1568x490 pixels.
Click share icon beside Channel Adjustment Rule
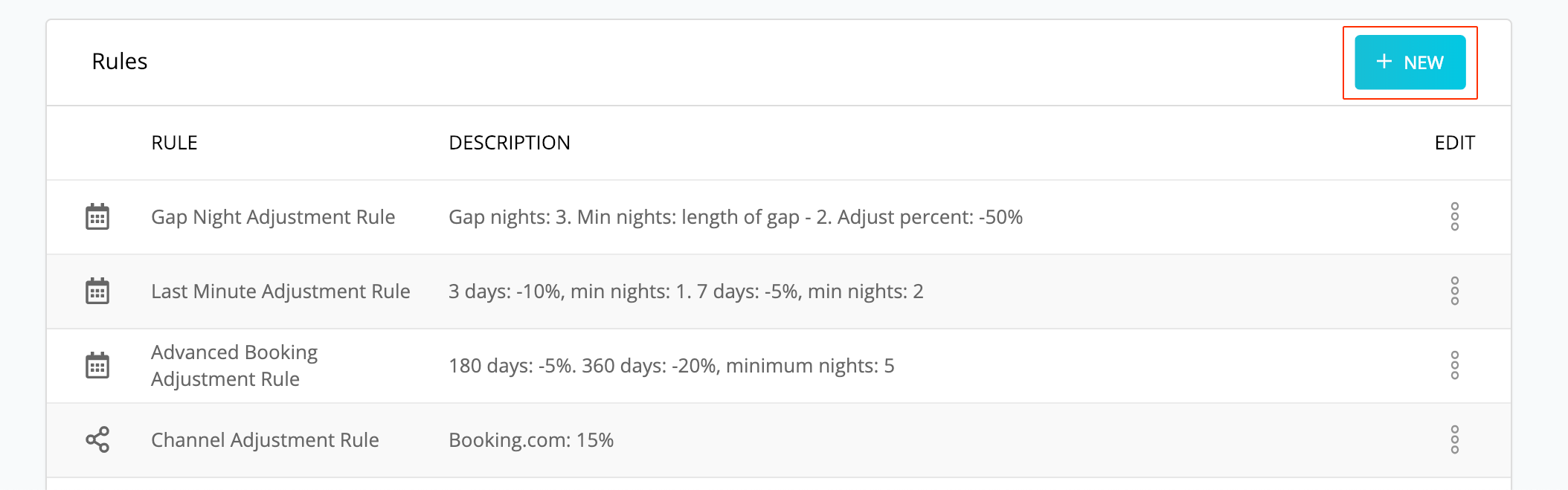(x=97, y=439)
